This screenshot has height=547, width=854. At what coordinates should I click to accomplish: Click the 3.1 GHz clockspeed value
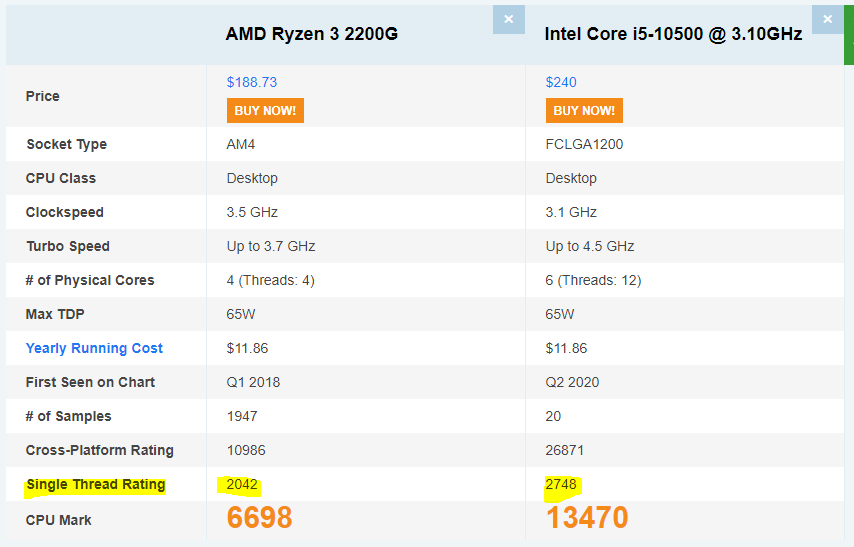click(571, 212)
